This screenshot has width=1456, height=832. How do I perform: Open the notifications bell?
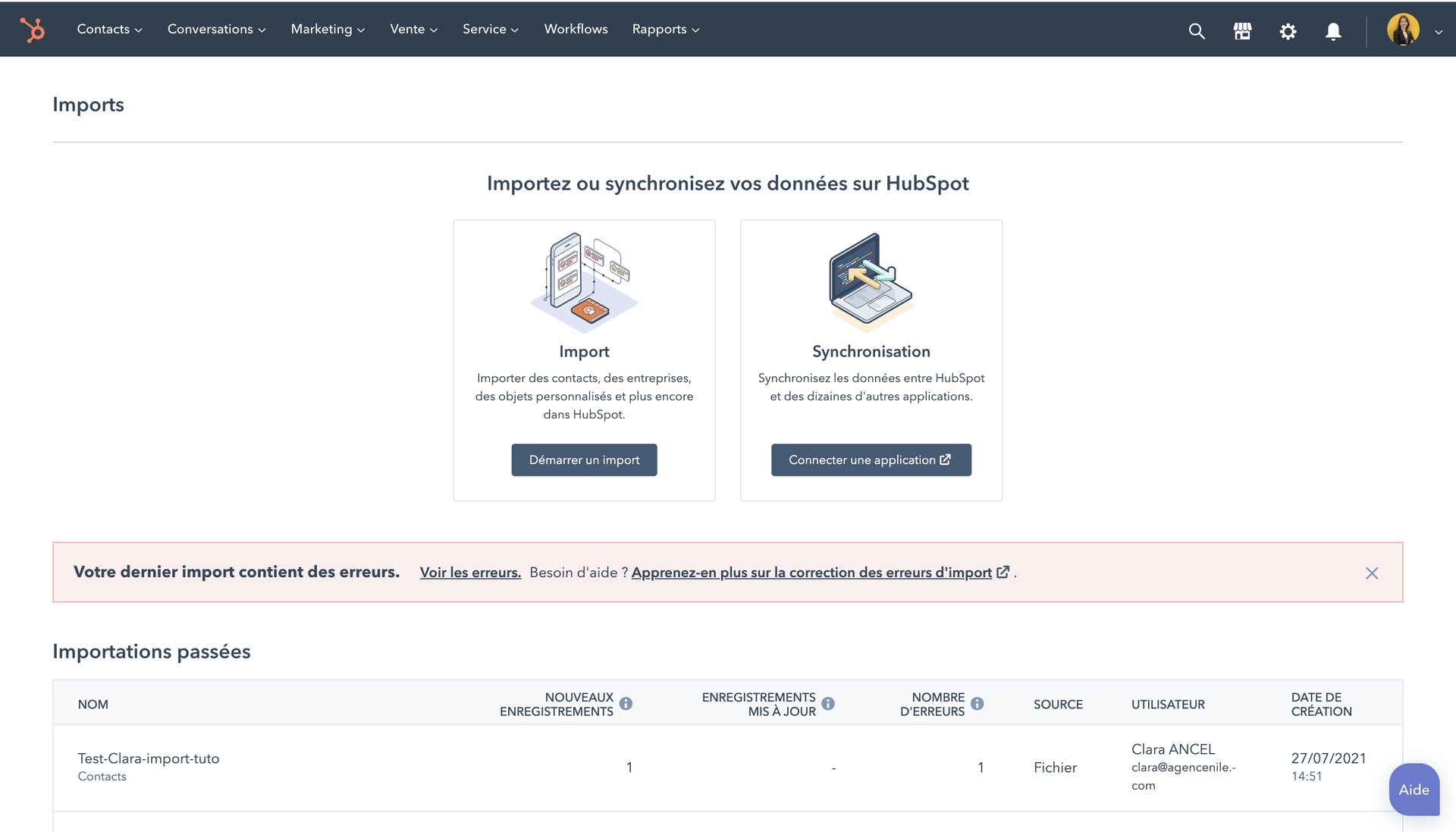[1333, 31]
